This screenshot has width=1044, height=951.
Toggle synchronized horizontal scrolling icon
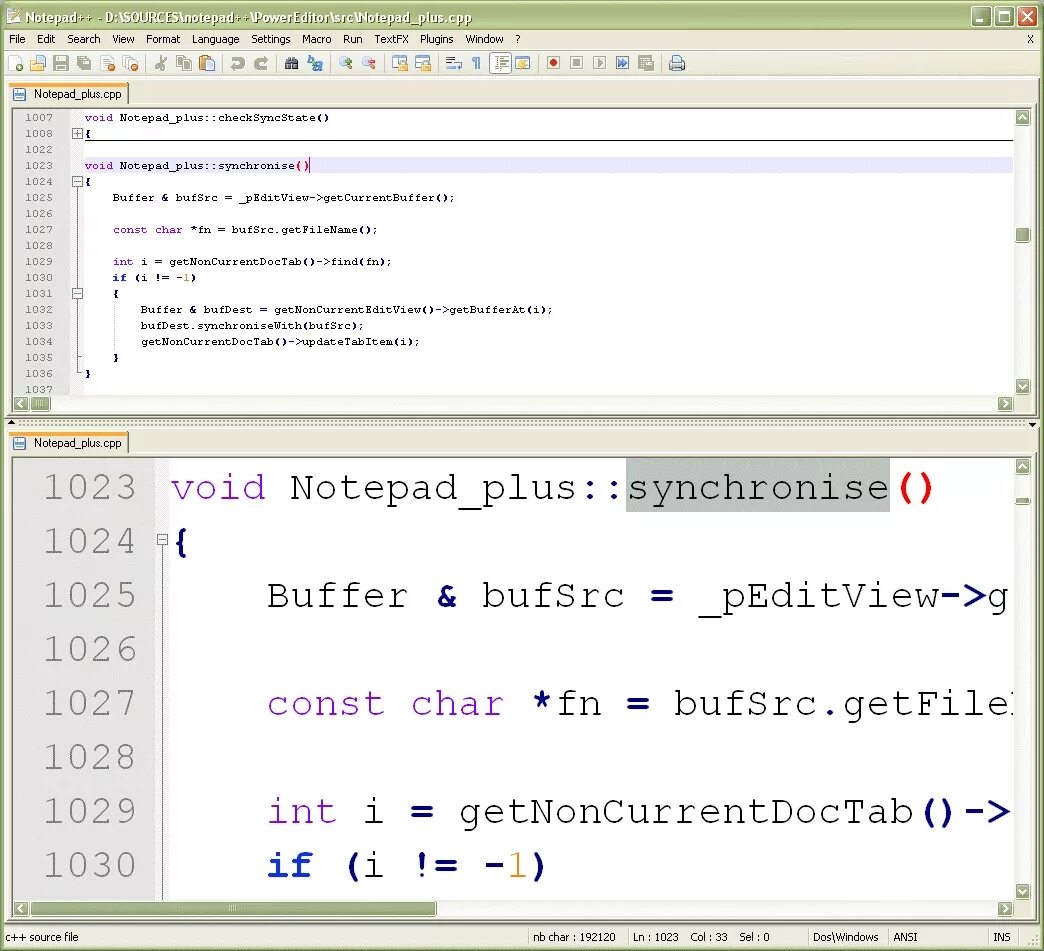[423, 64]
